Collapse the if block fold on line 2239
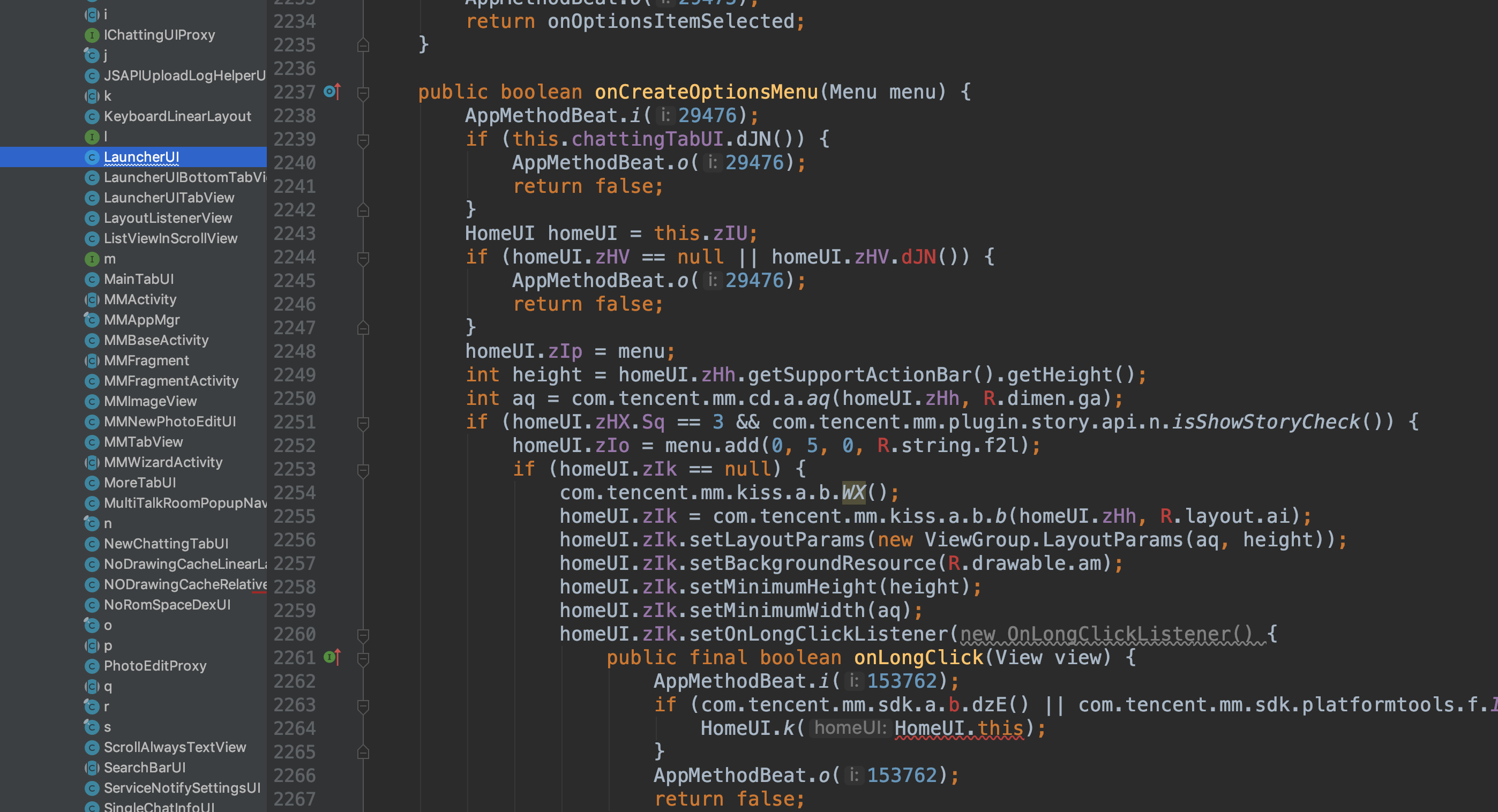Image resolution: width=1498 pixels, height=812 pixels. [363, 140]
